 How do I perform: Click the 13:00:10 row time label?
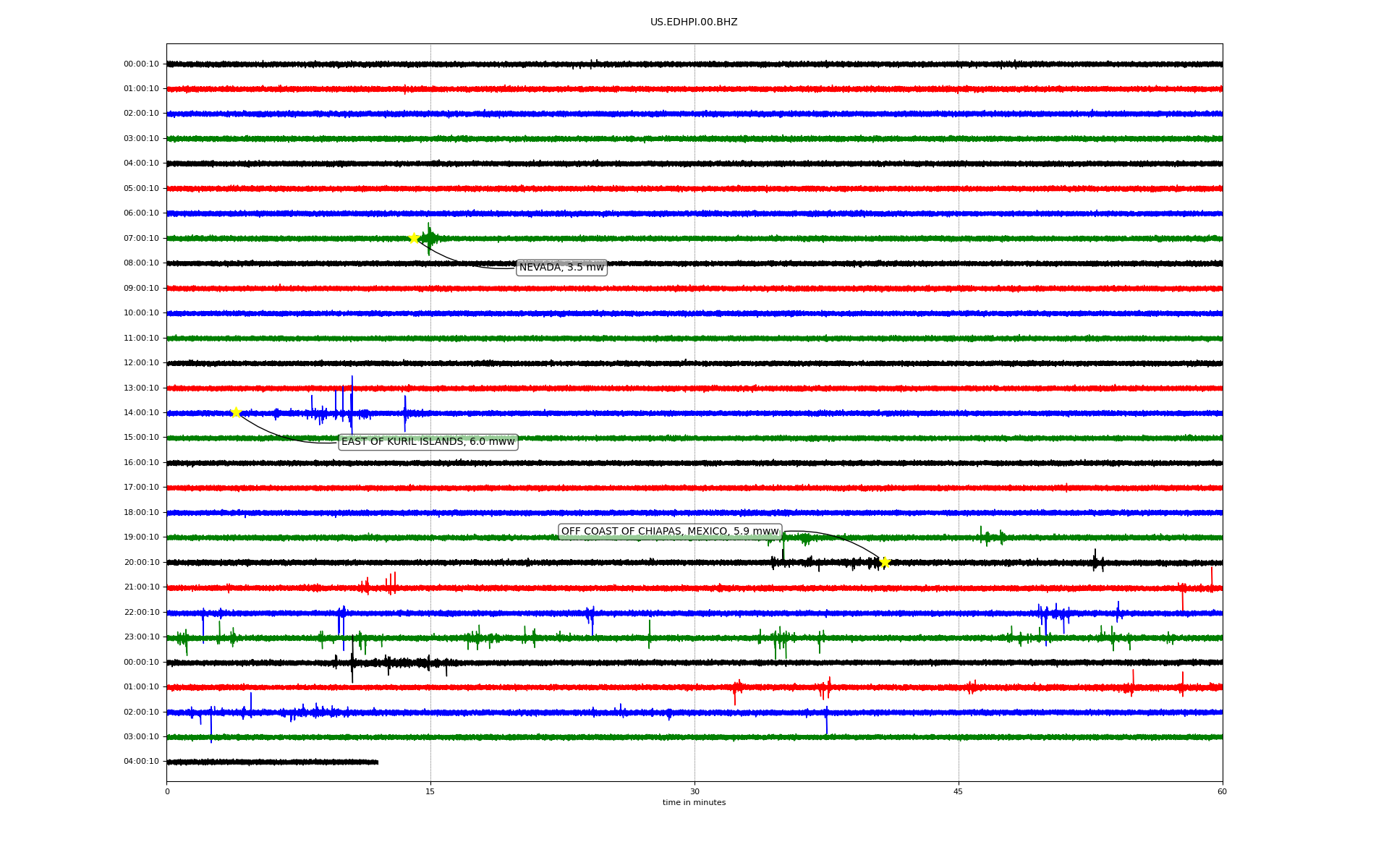[x=141, y=388]
